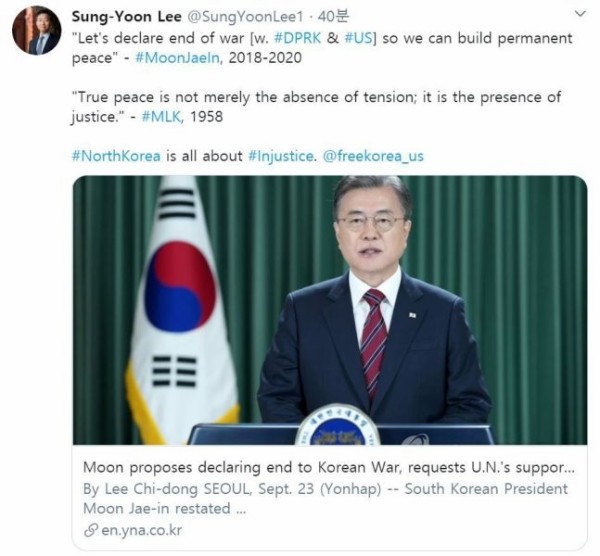Click the Sung-Yoon Lee display name

click(x=127, y=16)
